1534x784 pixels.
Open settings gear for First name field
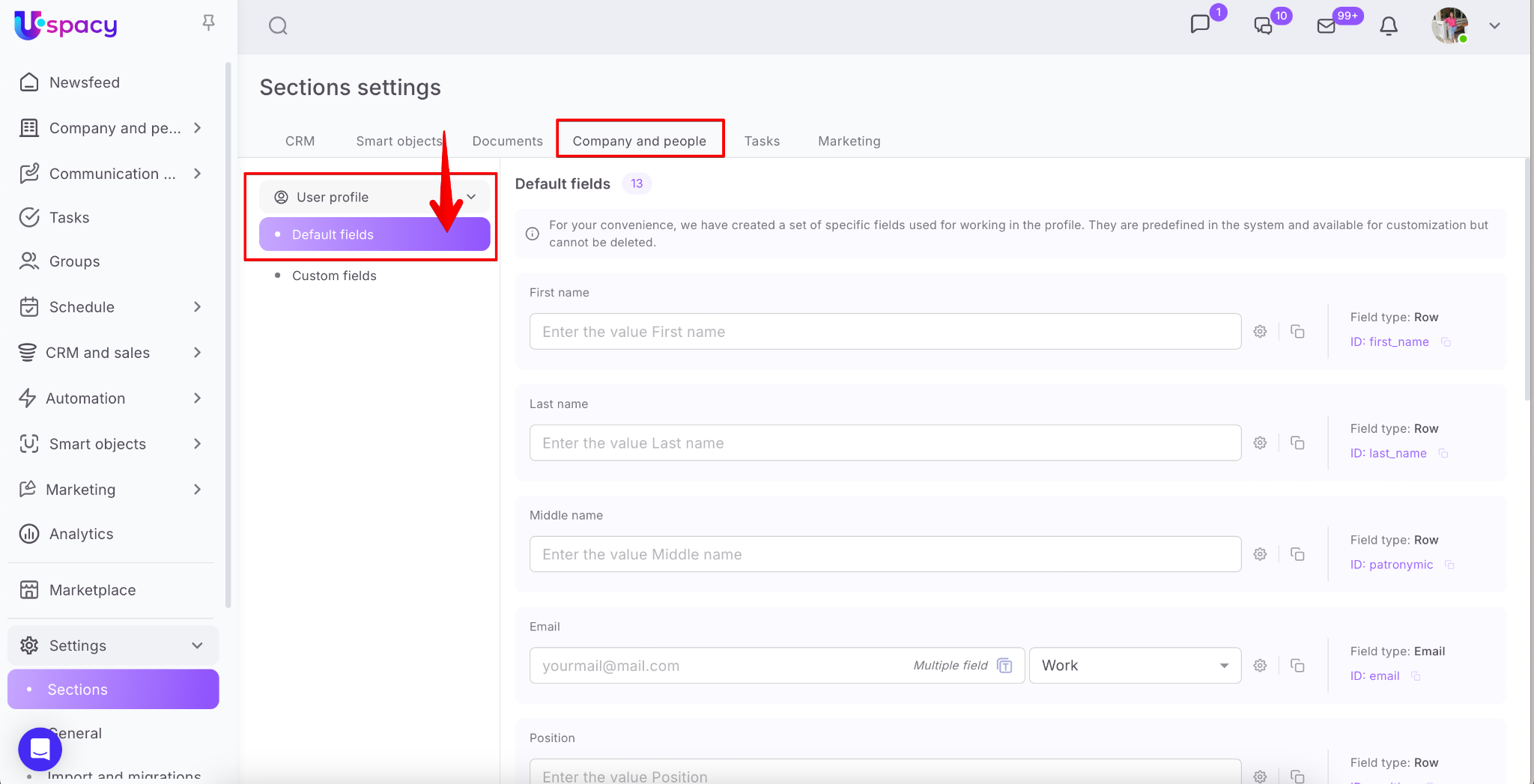[1260, 332]
